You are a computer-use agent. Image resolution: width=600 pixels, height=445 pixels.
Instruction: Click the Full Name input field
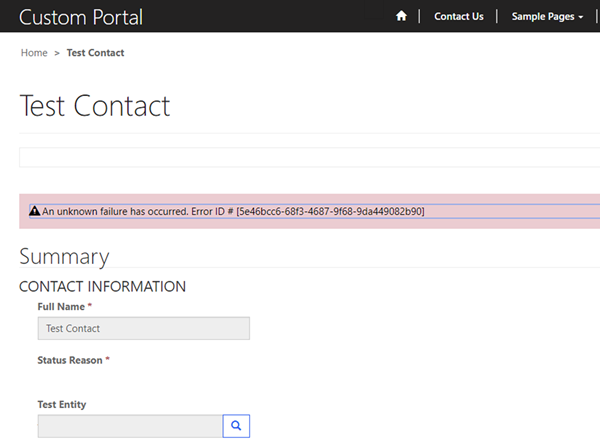click(x=143, y=328)
